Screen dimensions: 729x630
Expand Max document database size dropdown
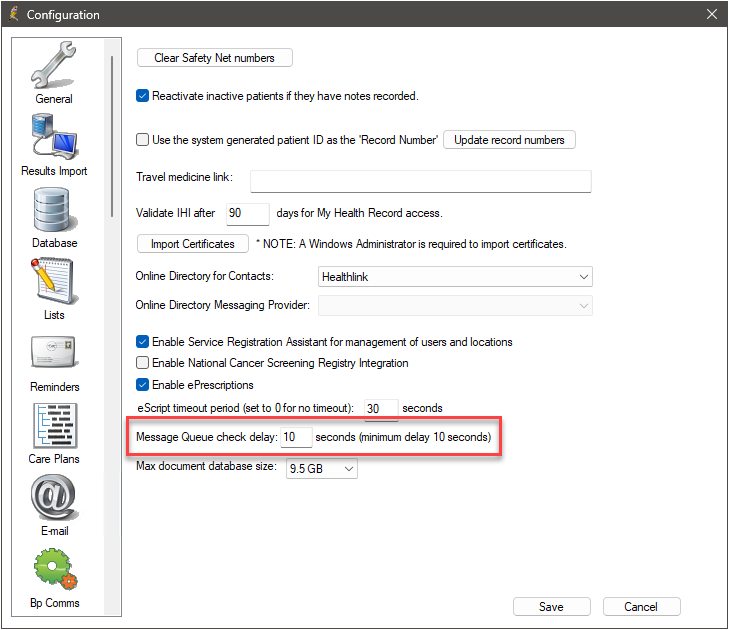pos(322,469)
